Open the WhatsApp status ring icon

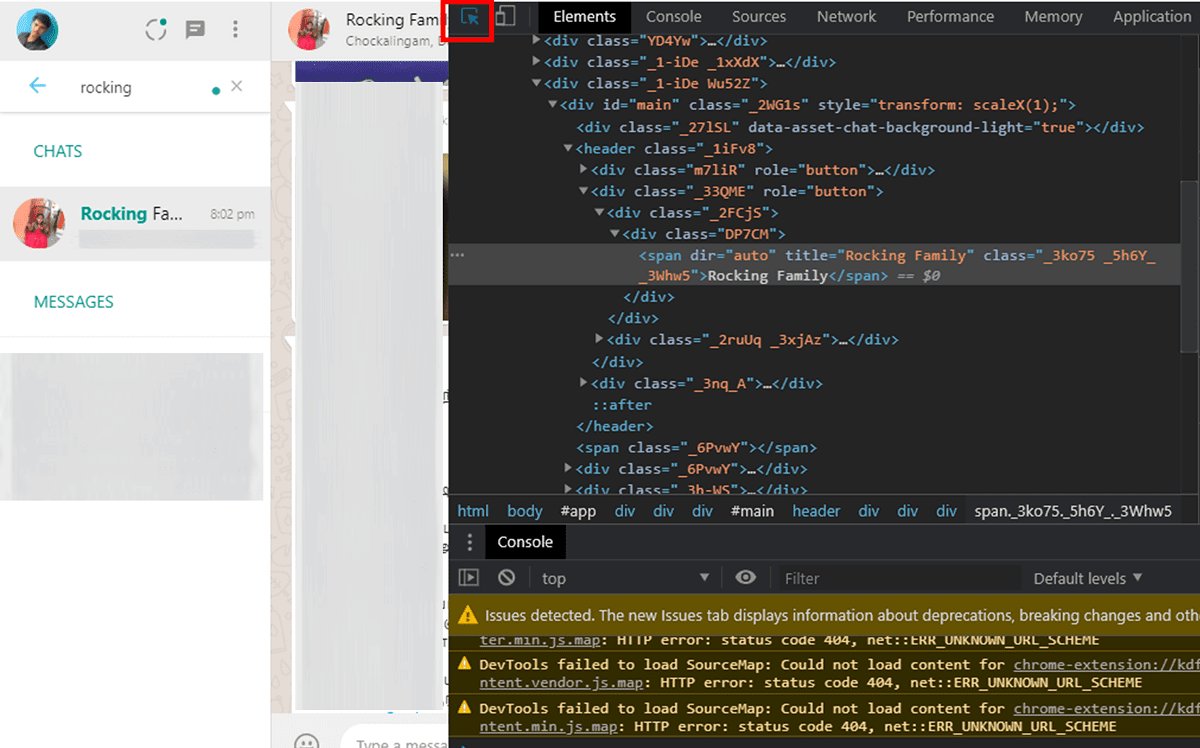pyautogui.click(x=156, y=29)
